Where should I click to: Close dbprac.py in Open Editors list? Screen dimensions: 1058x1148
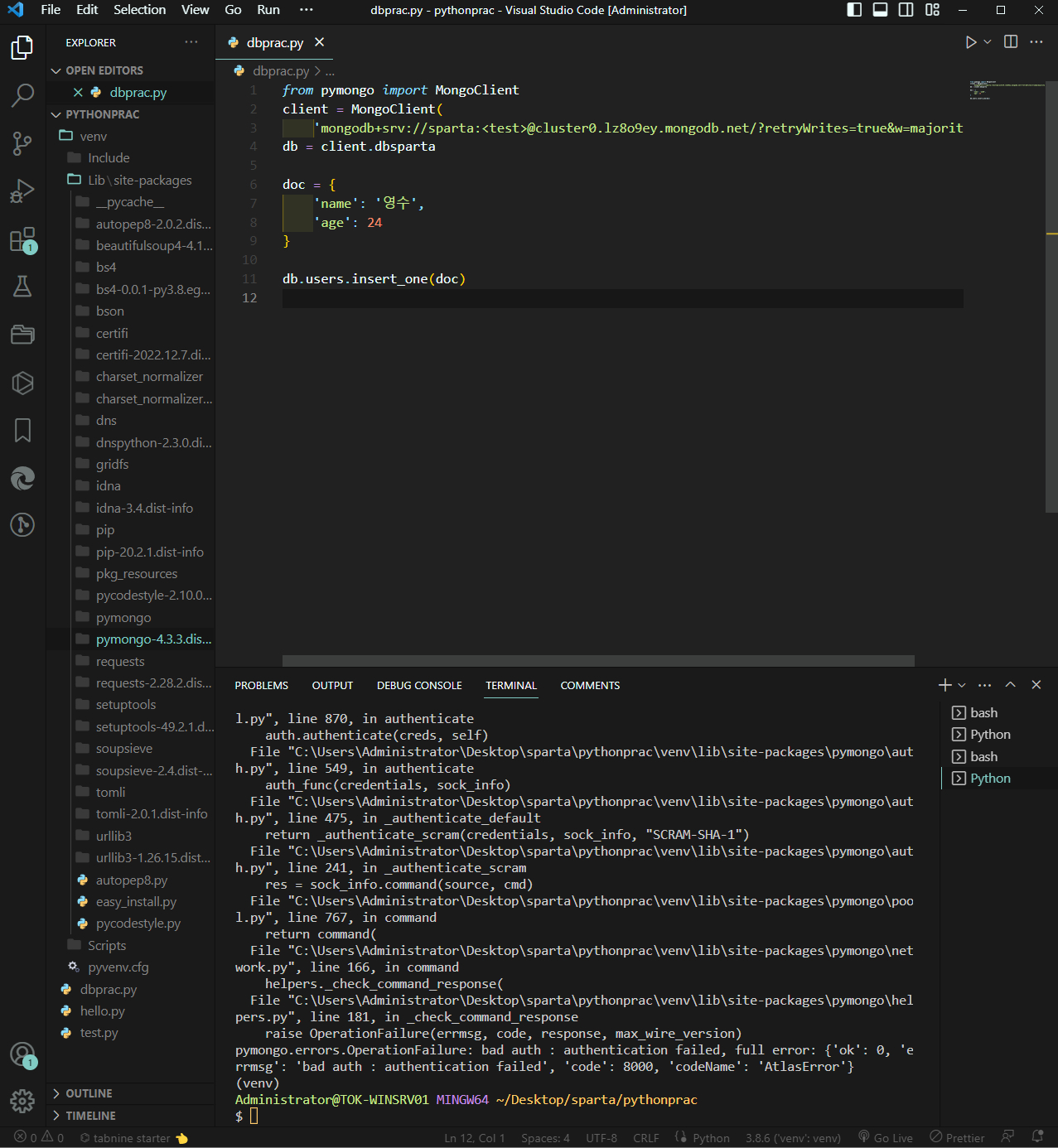click(x=78, y=93)
